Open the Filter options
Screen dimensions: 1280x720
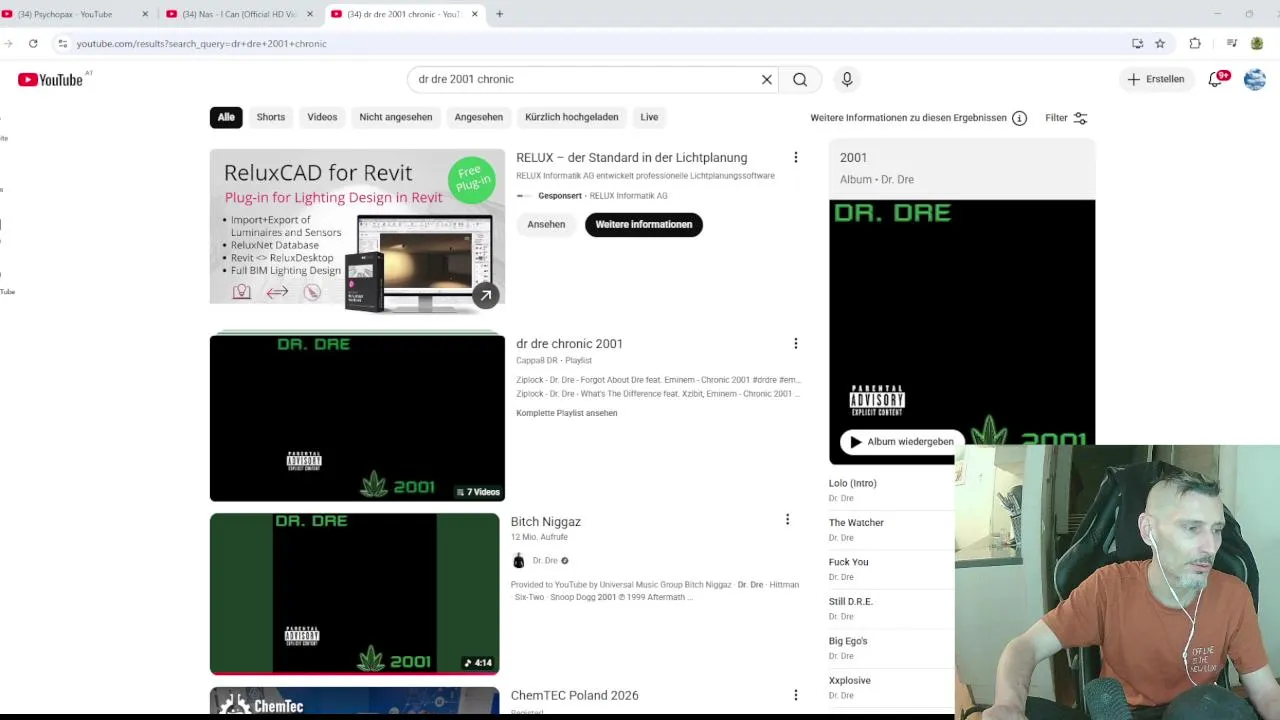pyautogui.click(x=1066, y=118)
